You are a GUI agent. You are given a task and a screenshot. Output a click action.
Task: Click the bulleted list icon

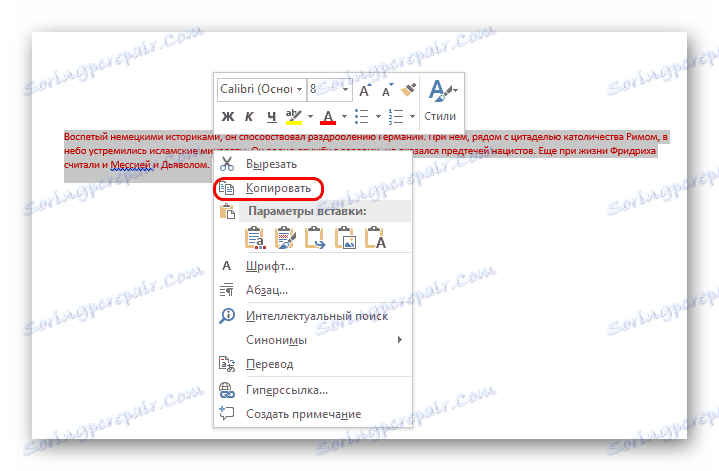click(361, 116)
